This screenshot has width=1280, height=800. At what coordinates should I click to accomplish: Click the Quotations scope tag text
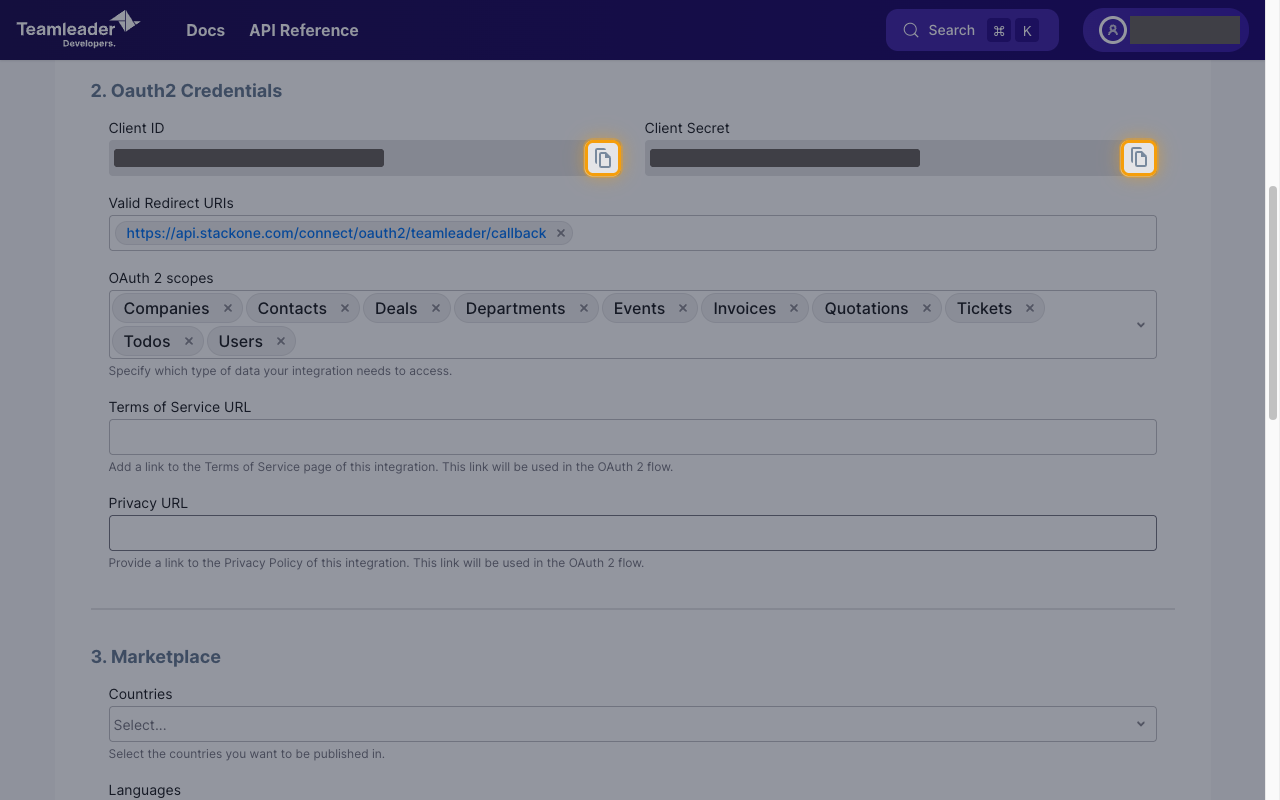866,308
